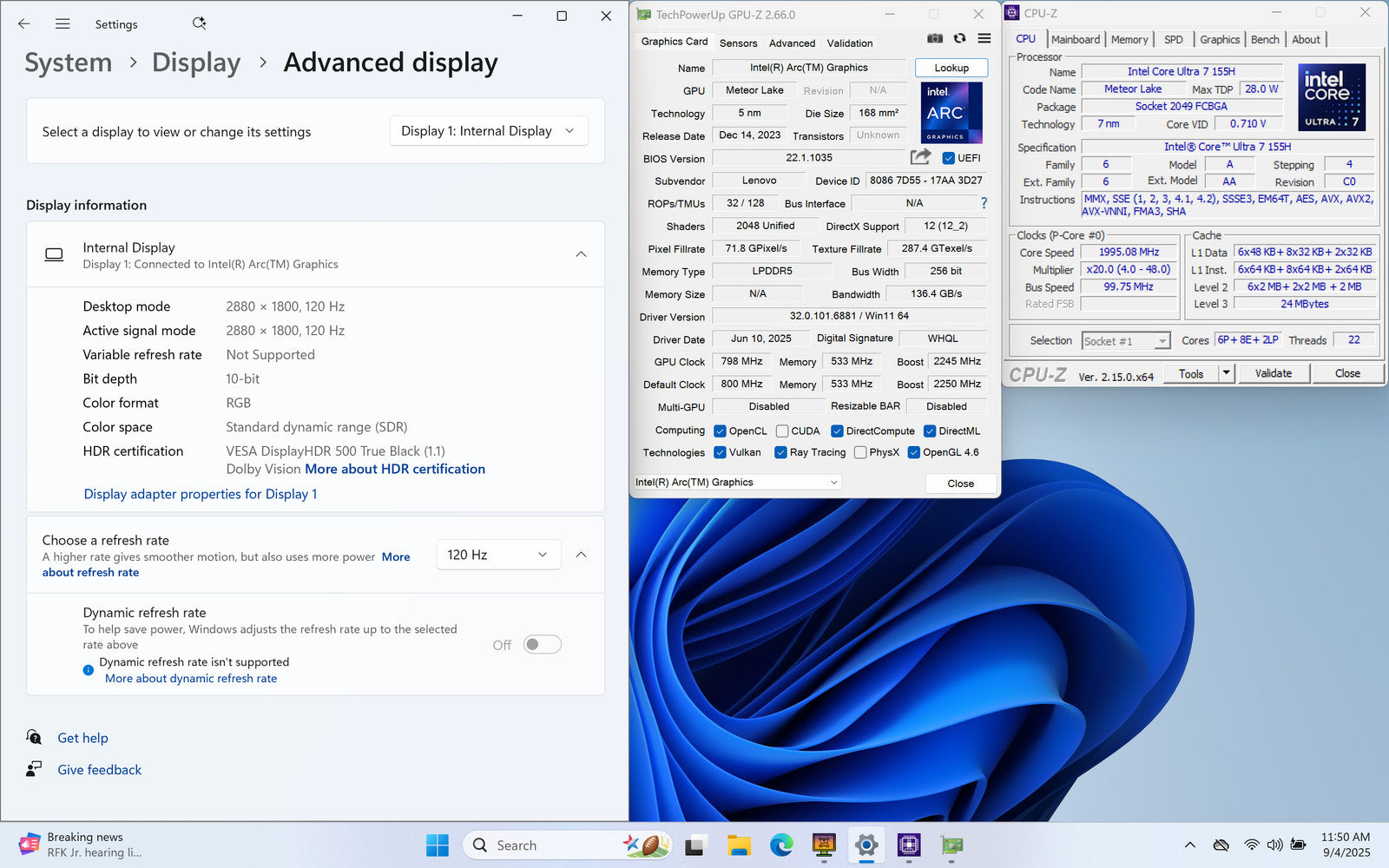1389x868 pixels.
Task: Switch to the Sensors tab in GPU-Z
Action: click(x=738, y=43)
